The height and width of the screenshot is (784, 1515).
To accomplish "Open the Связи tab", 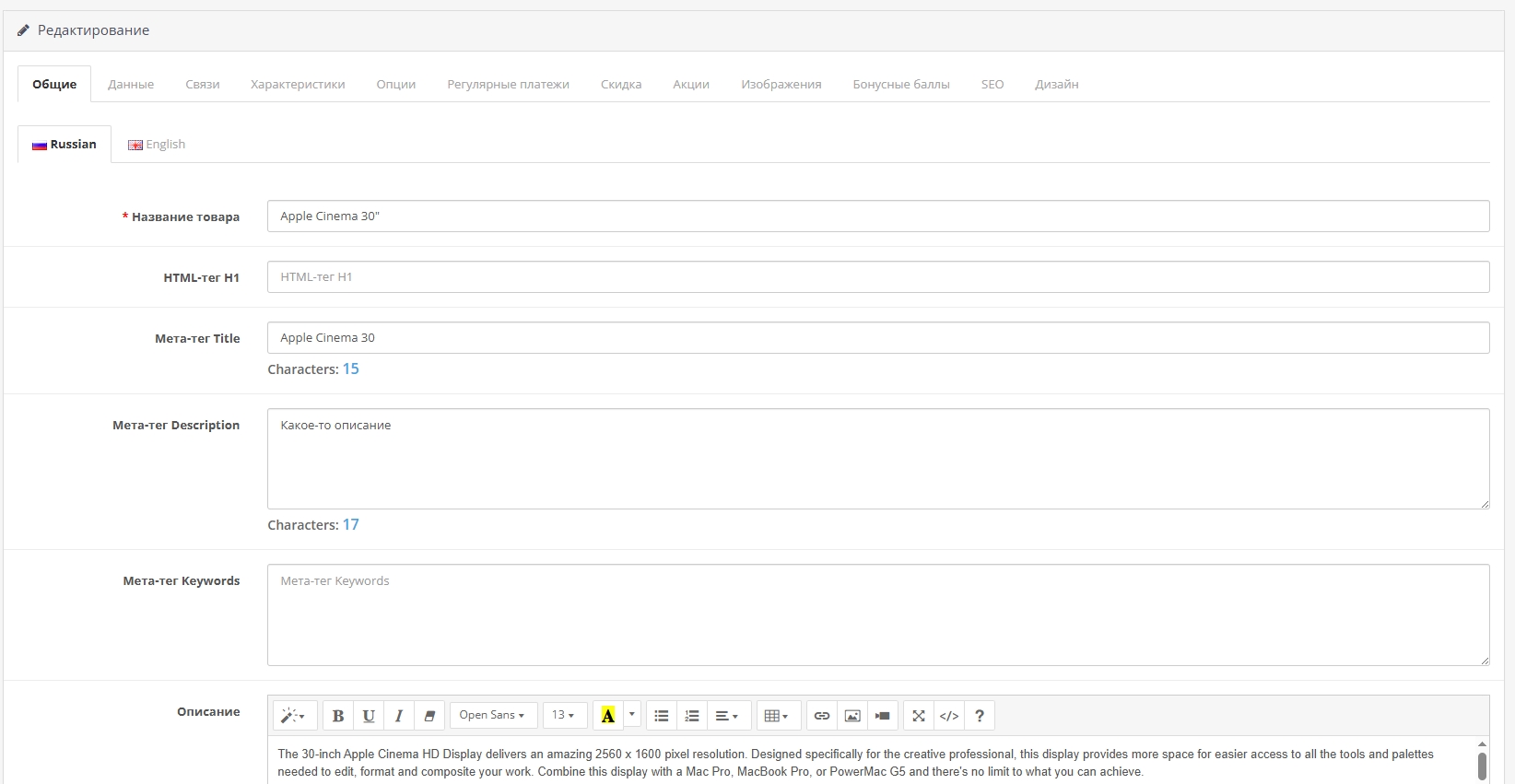I will [x=203, y=84].
